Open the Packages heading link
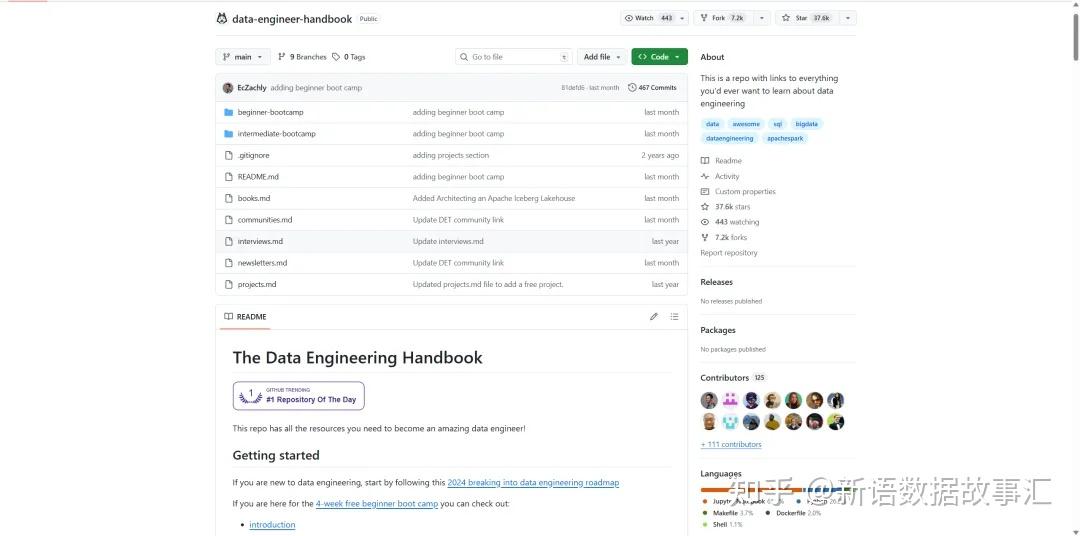The width and height of the screenshot is (1080, 536). click(718, 330)
